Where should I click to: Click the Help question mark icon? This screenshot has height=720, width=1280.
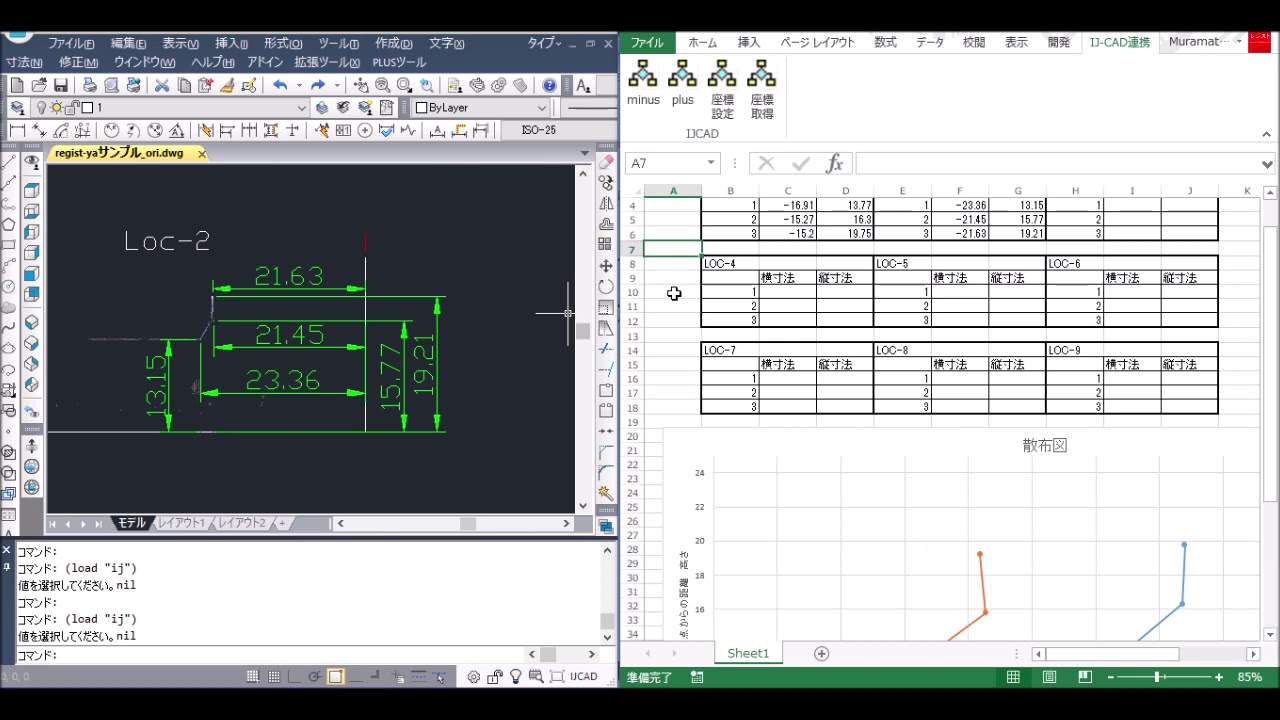pos(549,85)
